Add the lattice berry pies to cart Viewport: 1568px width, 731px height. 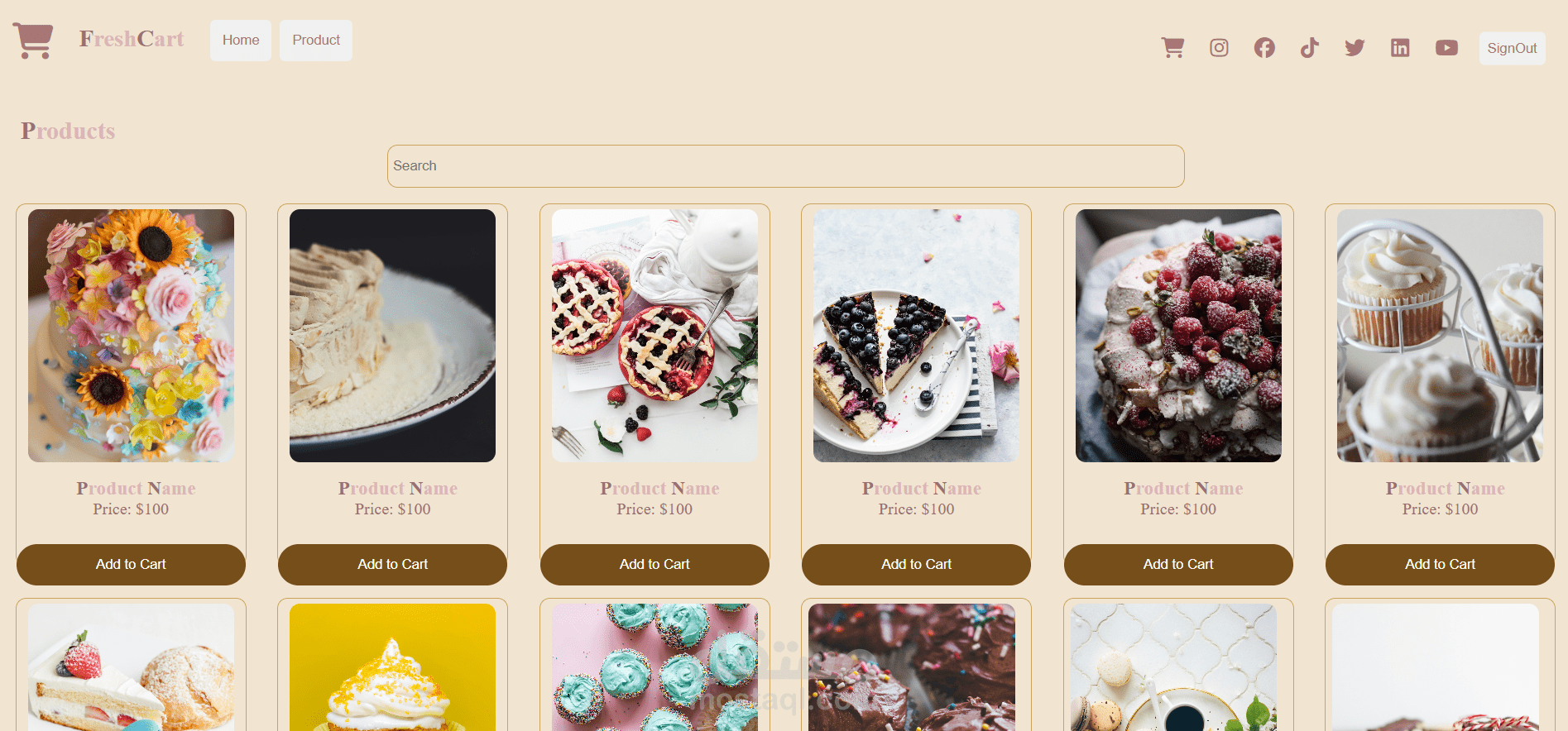(x=655, y=564)
